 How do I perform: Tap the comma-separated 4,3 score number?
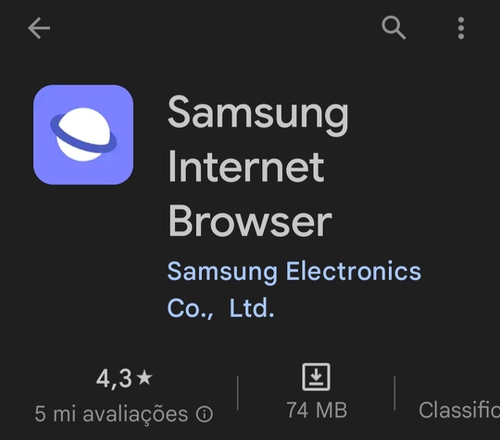[114, 379]
